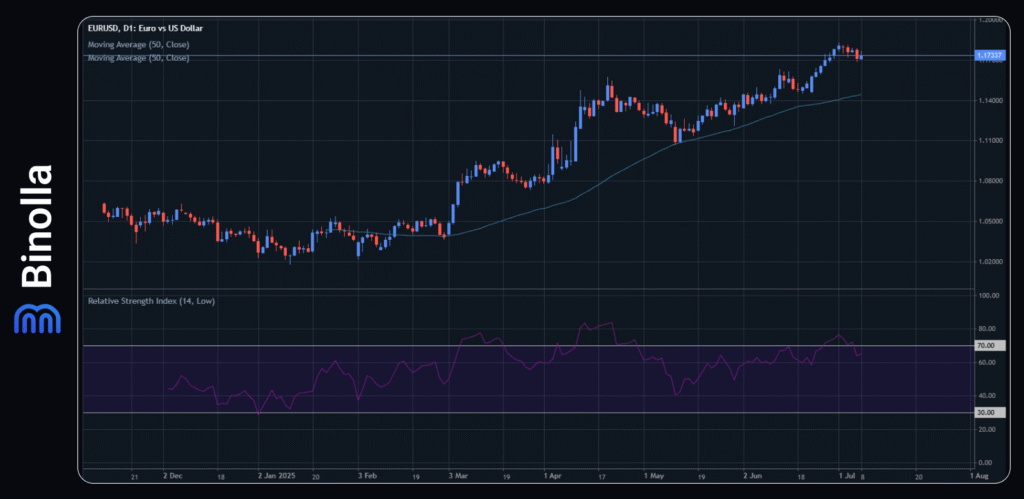1024x499 pixels.
Task: Click the RSI 30.00 oversold level tag
Action: point(984,412)
